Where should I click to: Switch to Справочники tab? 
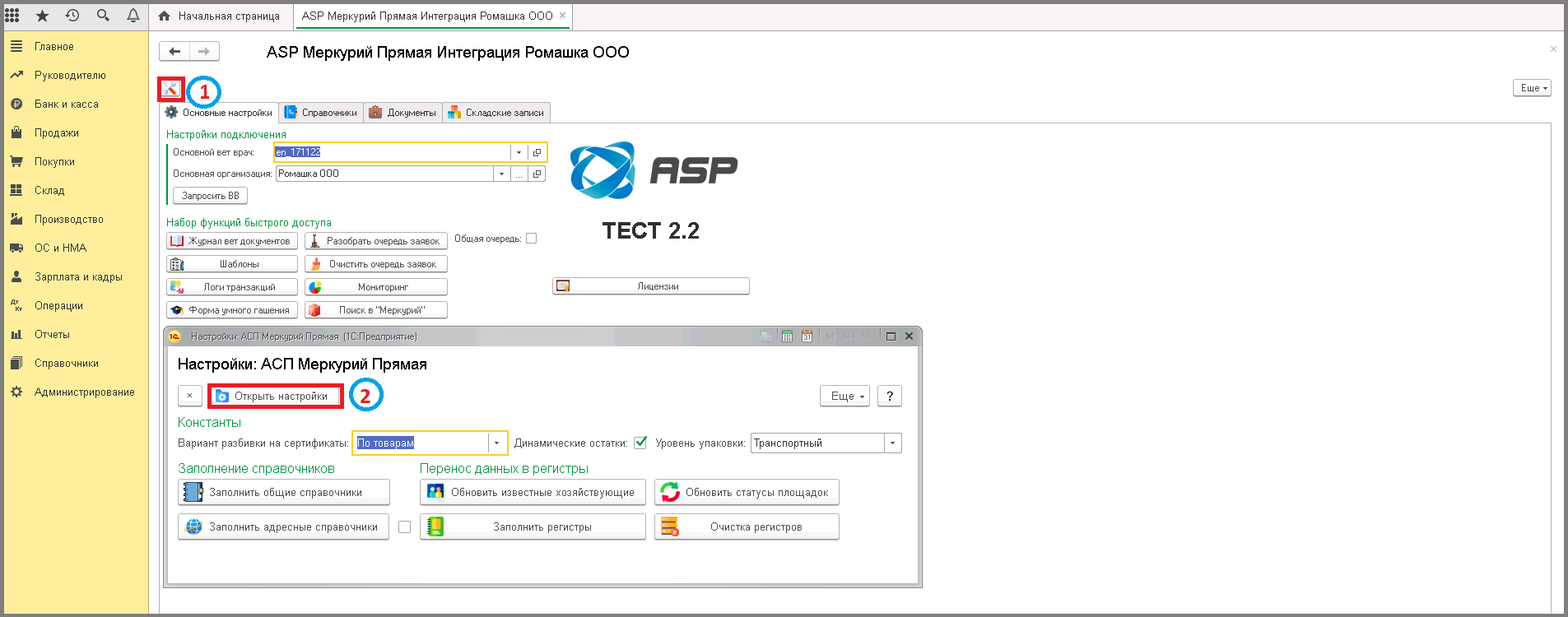pyautogui.click(x=321, y=113)
